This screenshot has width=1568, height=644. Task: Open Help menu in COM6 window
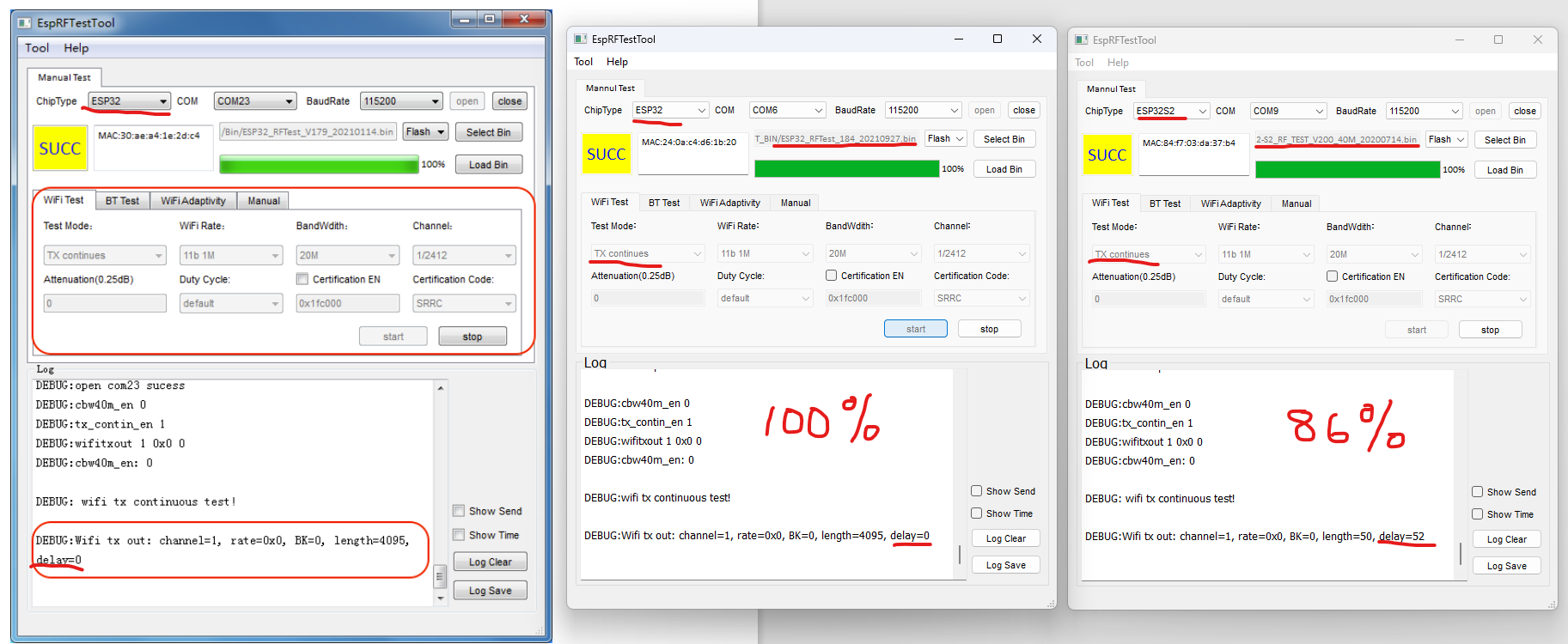(x=617, y=62)
